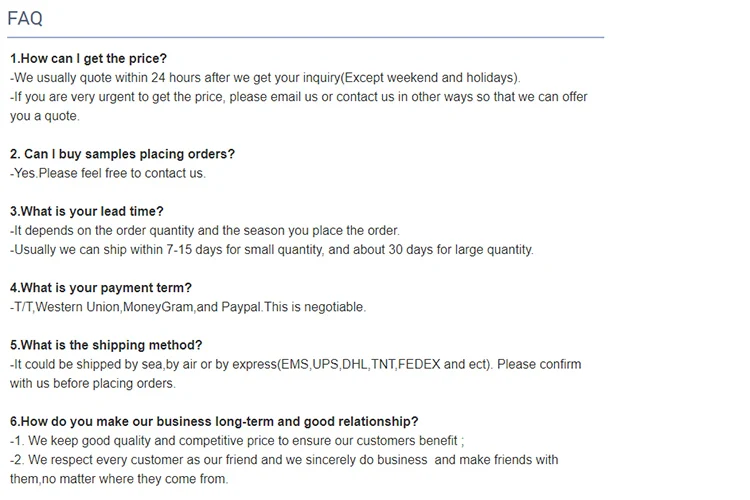Click the answer about good quality and competitive price
Viewport: 750px width, 500px height.
pyautogui.click(x=237, y=441)
